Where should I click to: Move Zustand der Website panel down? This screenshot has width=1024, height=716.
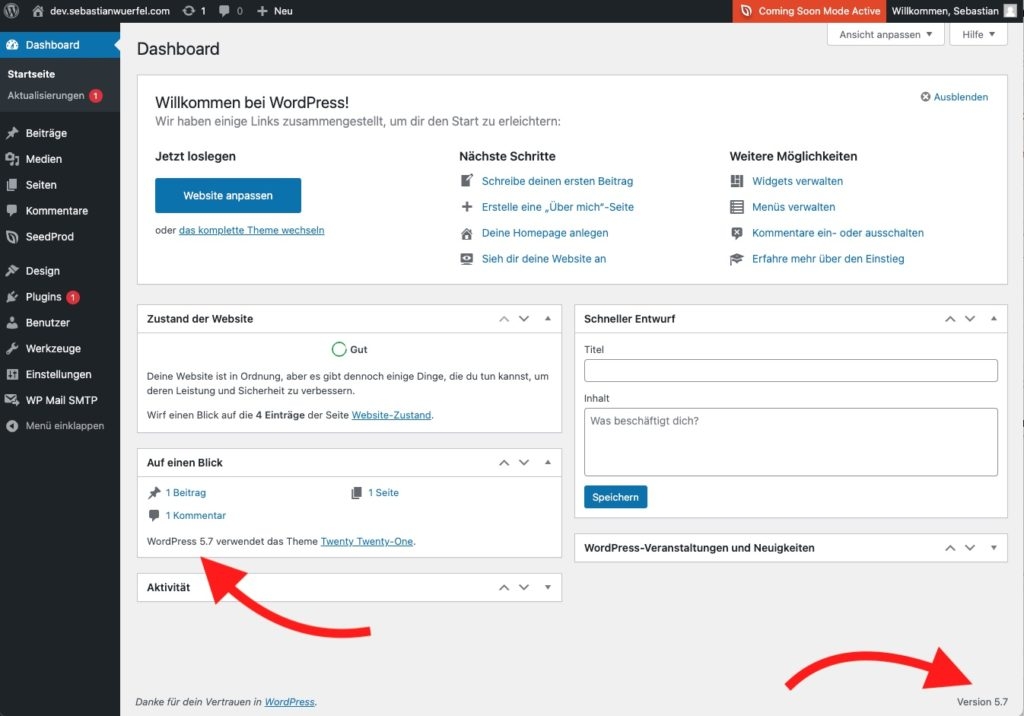point(524,319)
